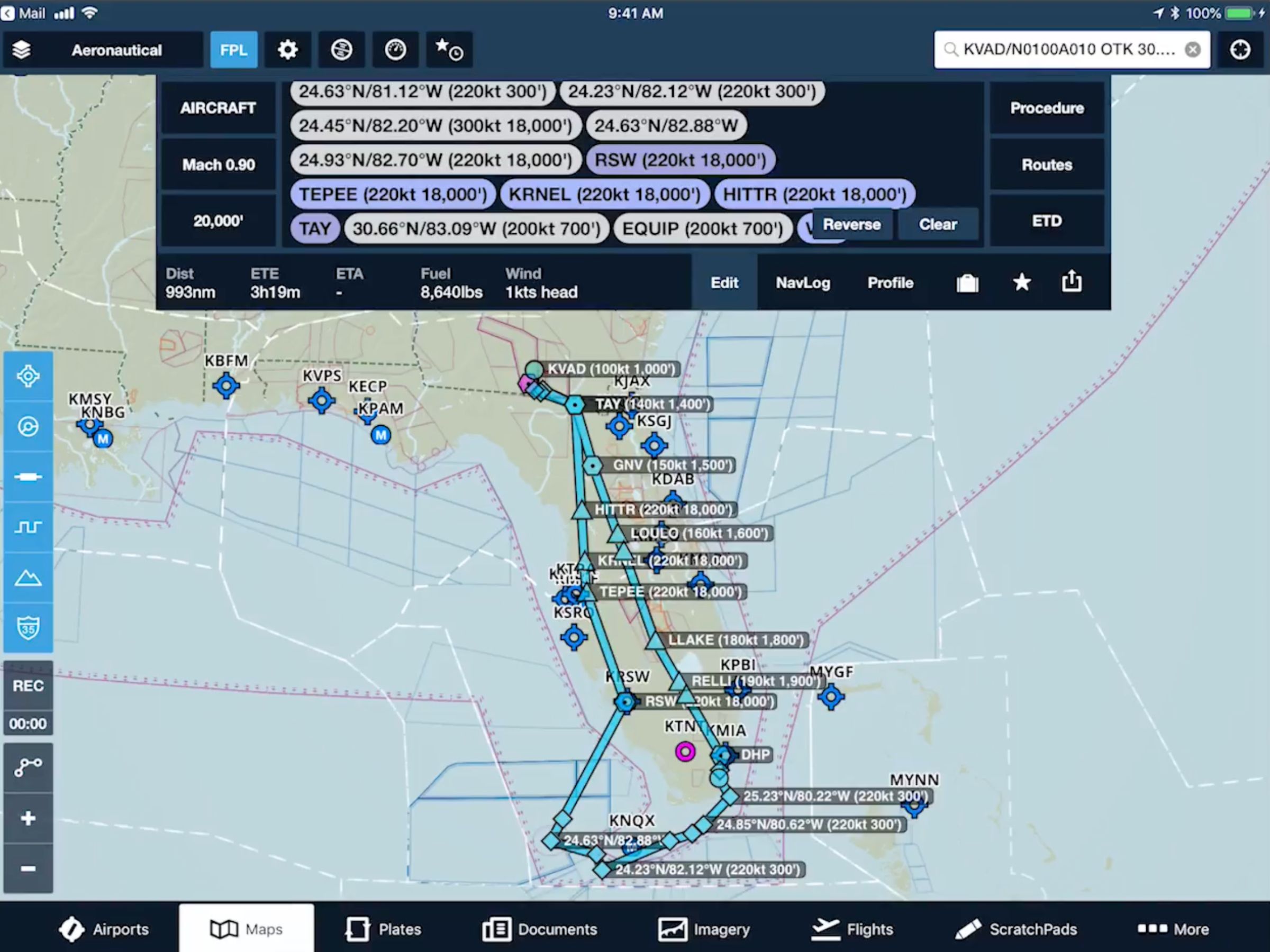Tap the route shield icon in sidebar
Image resolution: width=1270 pixels, height=952 pixels.
click(x=28, y=628)
